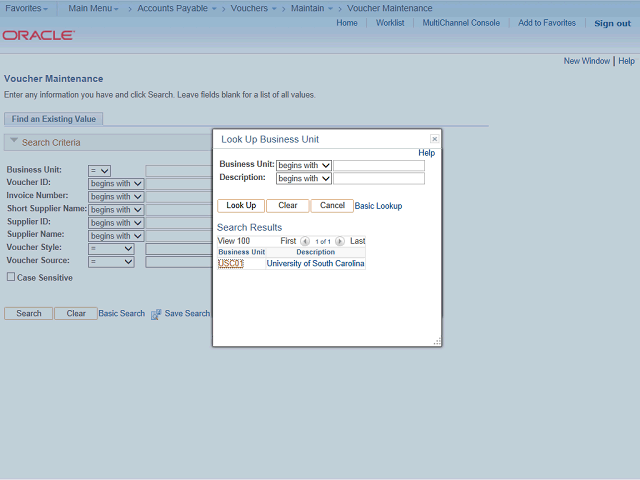Click the Look Up button
Viewport: 640px width, 480px height.
pyautogui.click(x=241, y=205)
